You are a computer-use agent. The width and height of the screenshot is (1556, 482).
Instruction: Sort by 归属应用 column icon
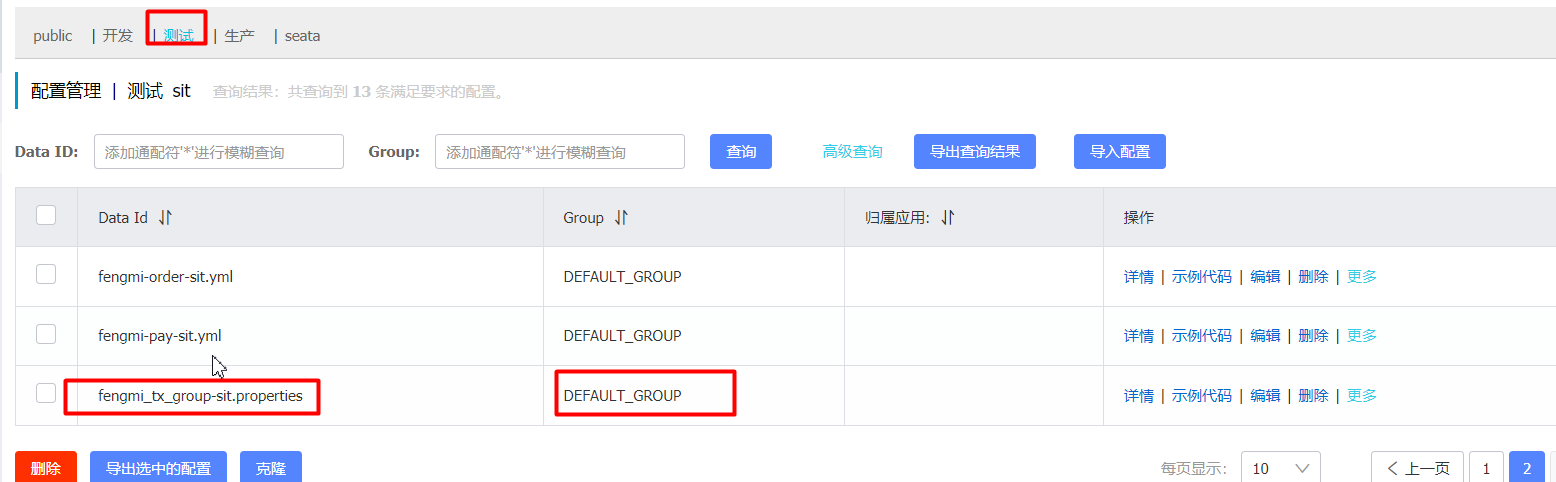pos(948,218)
